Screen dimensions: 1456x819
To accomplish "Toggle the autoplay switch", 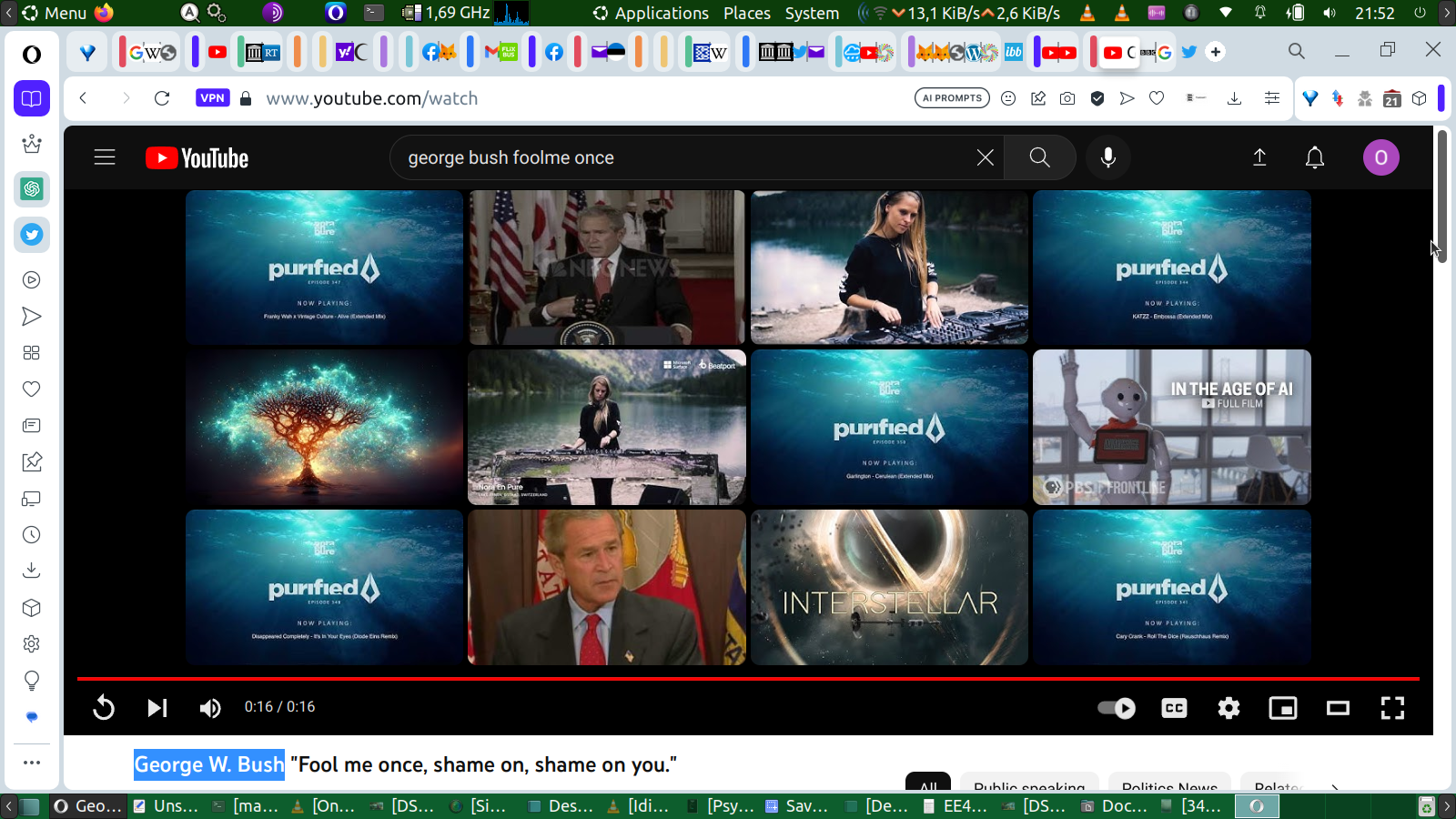I will [1117, 707].
